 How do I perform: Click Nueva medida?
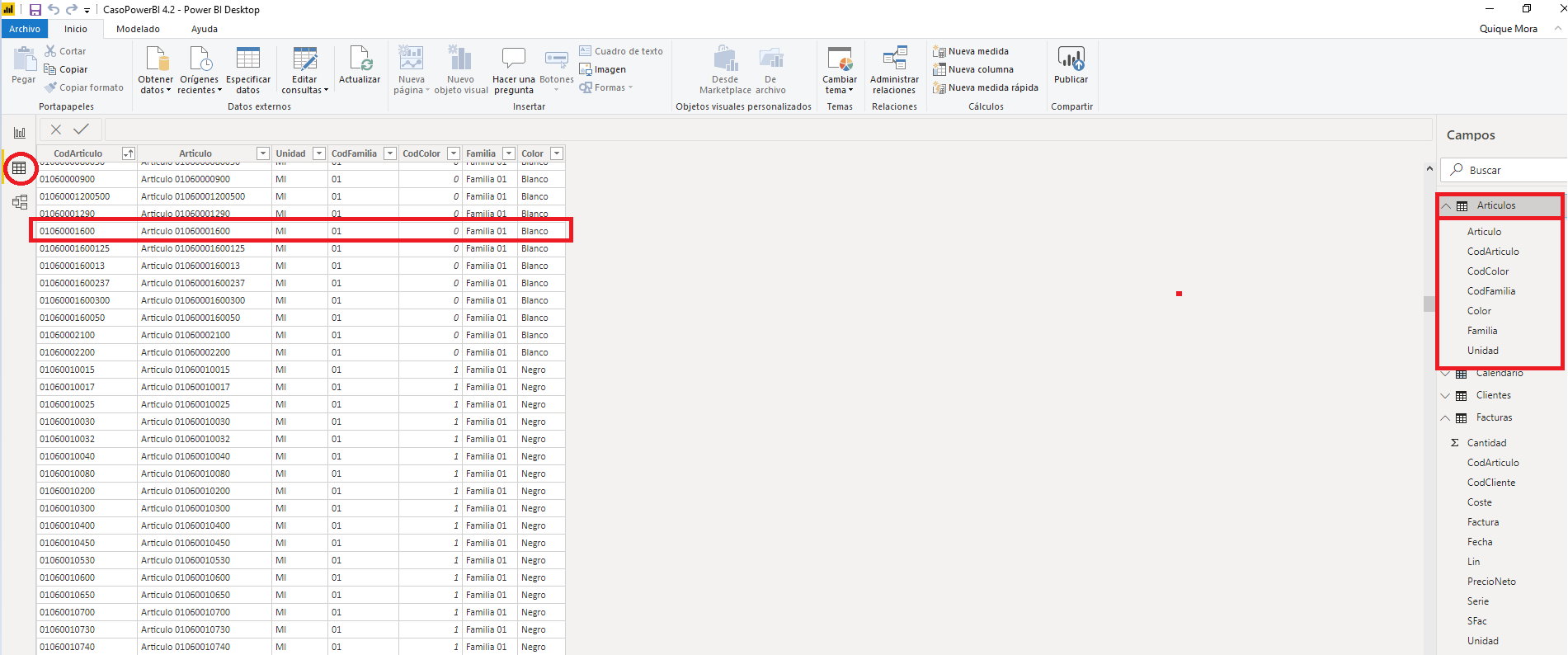(971, 51)
